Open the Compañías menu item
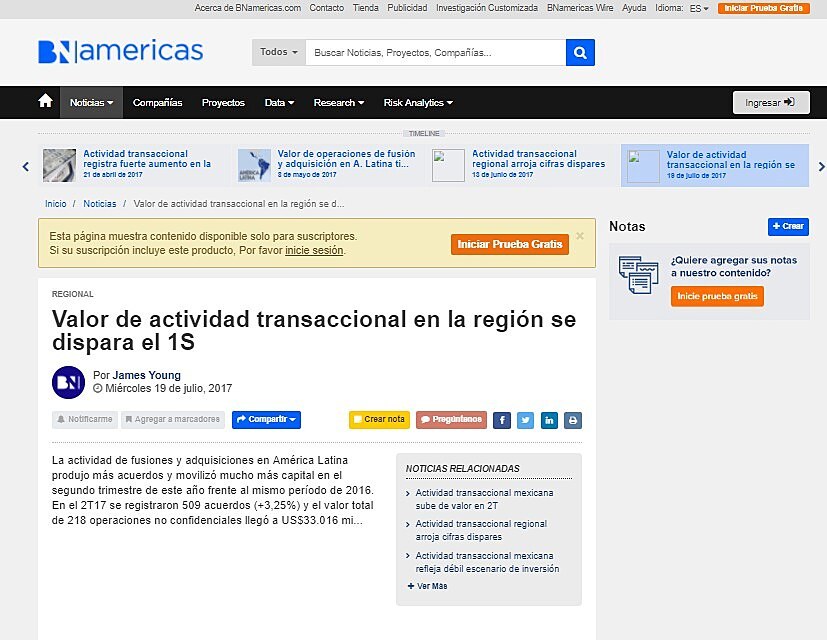Screen dimensions: 827x640 tap(157, 102)
